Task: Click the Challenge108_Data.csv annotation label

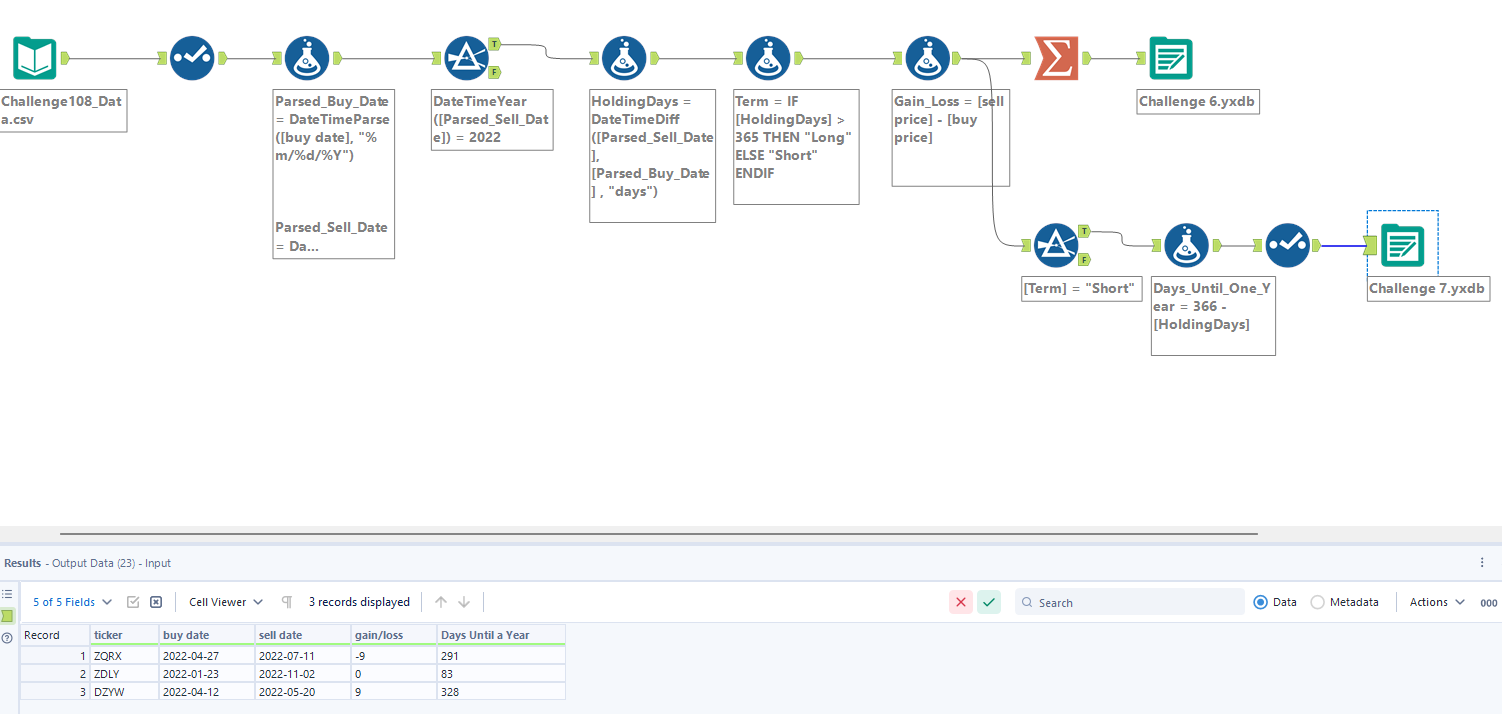Action: pos(62,111)
